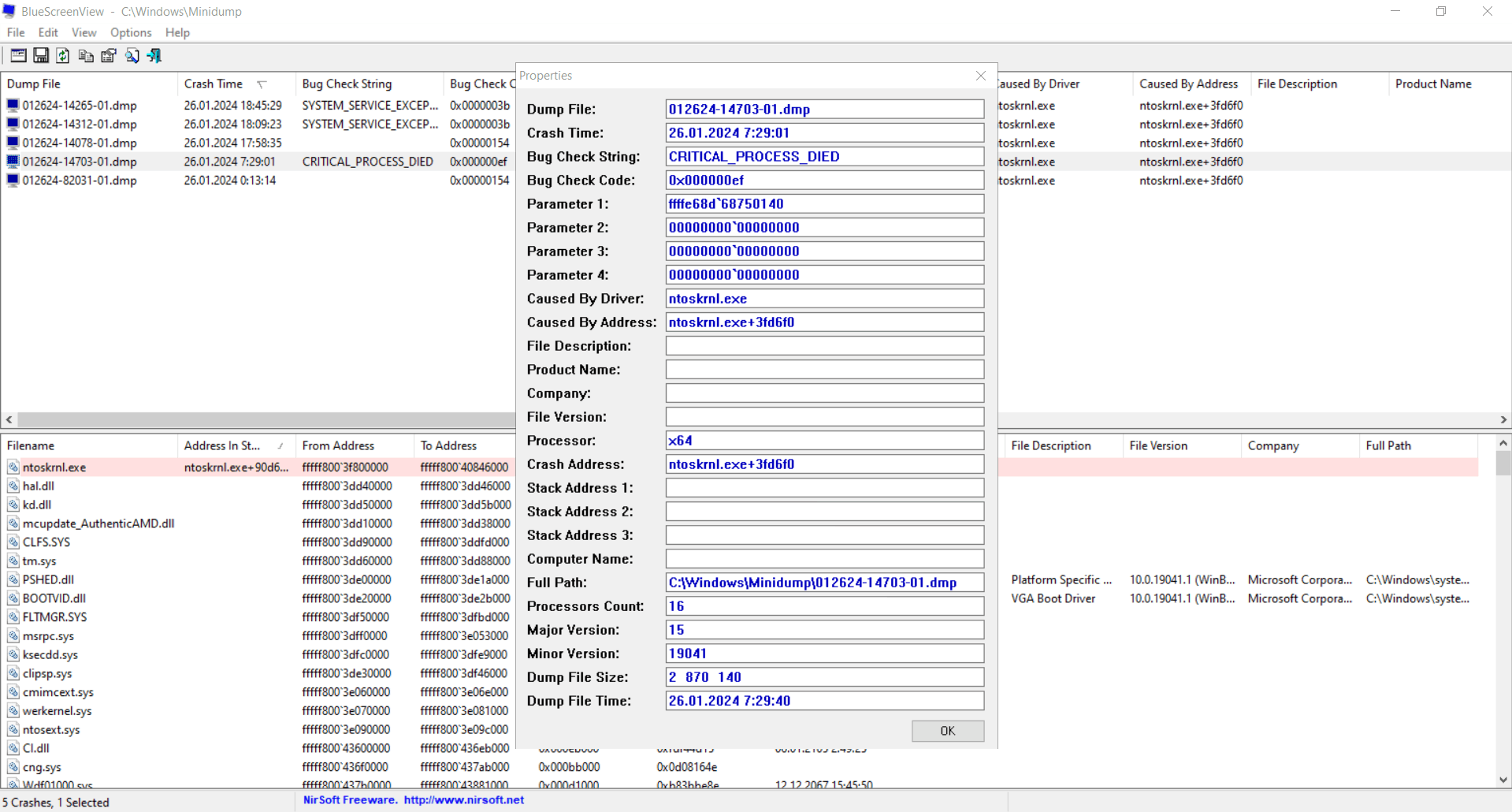Viewport: 1512px width, 812px height.
Task: Open Advanced Options from the toolbar
Action: 18,55
